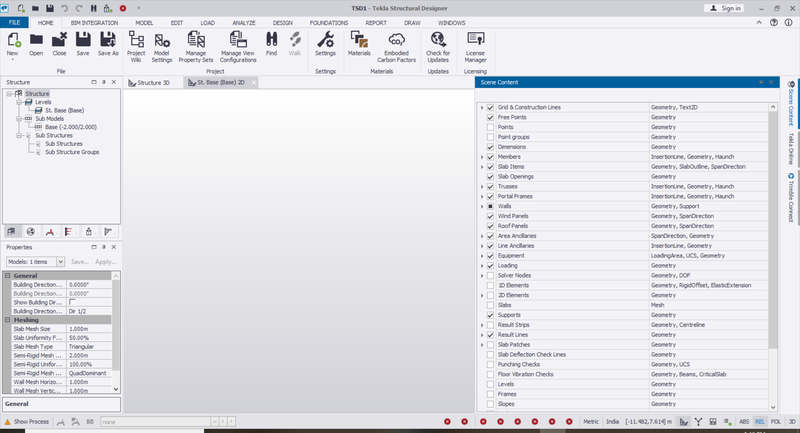This screenshot has width=800, height=433.
Task: Open the MODEL ribbon tab
Action: (x=144, y=23)
